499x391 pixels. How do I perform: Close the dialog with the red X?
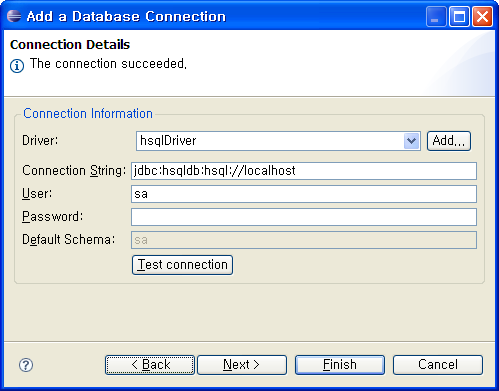pyautogui.click(x=482, y=16)
